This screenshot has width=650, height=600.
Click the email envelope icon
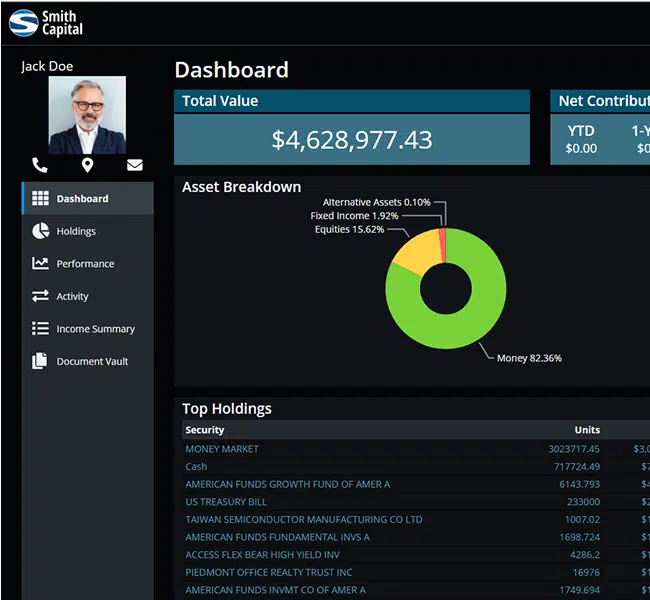click(x=135, y=165)
